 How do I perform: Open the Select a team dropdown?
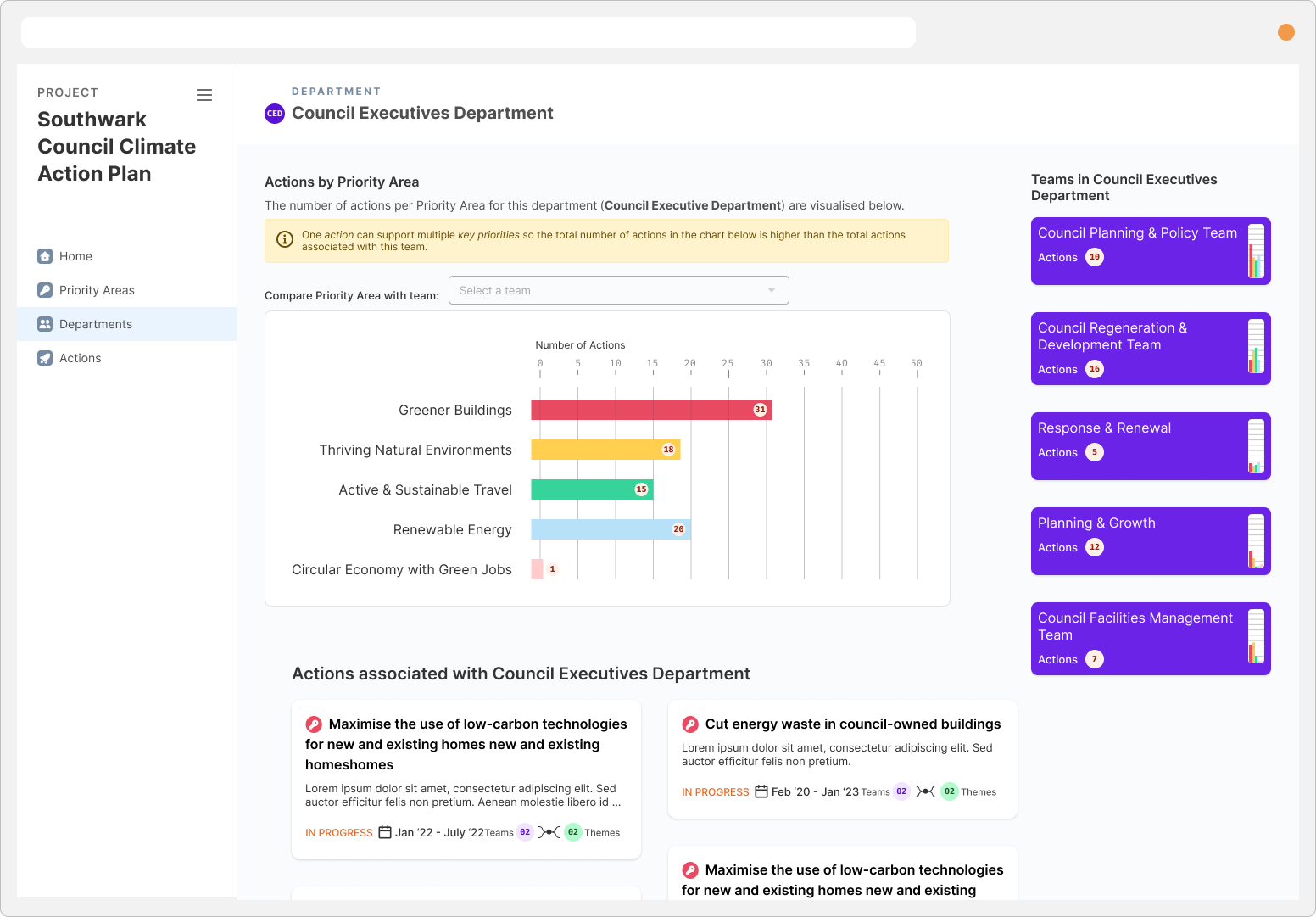pos(619,290)
